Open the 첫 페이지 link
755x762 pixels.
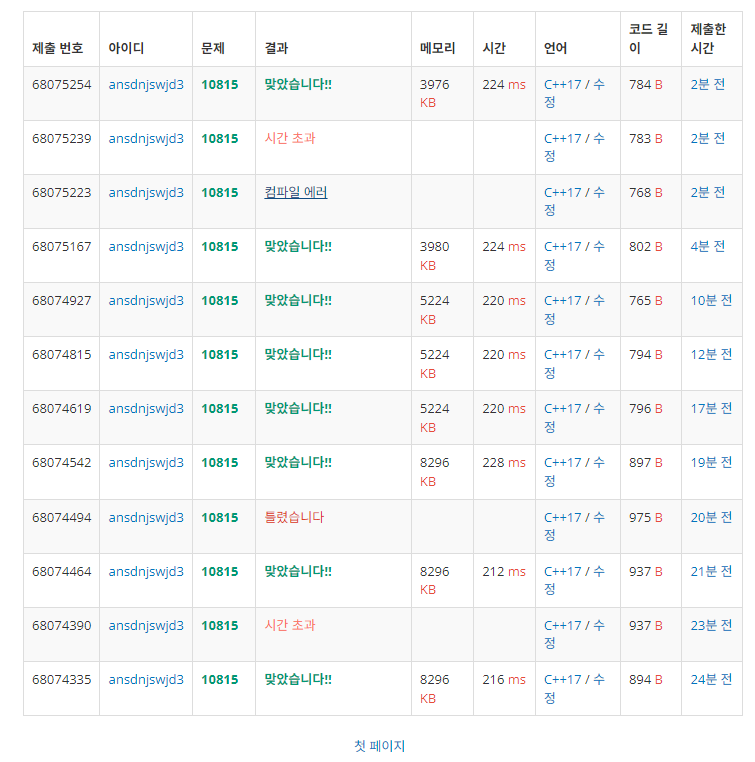[379, 745]
